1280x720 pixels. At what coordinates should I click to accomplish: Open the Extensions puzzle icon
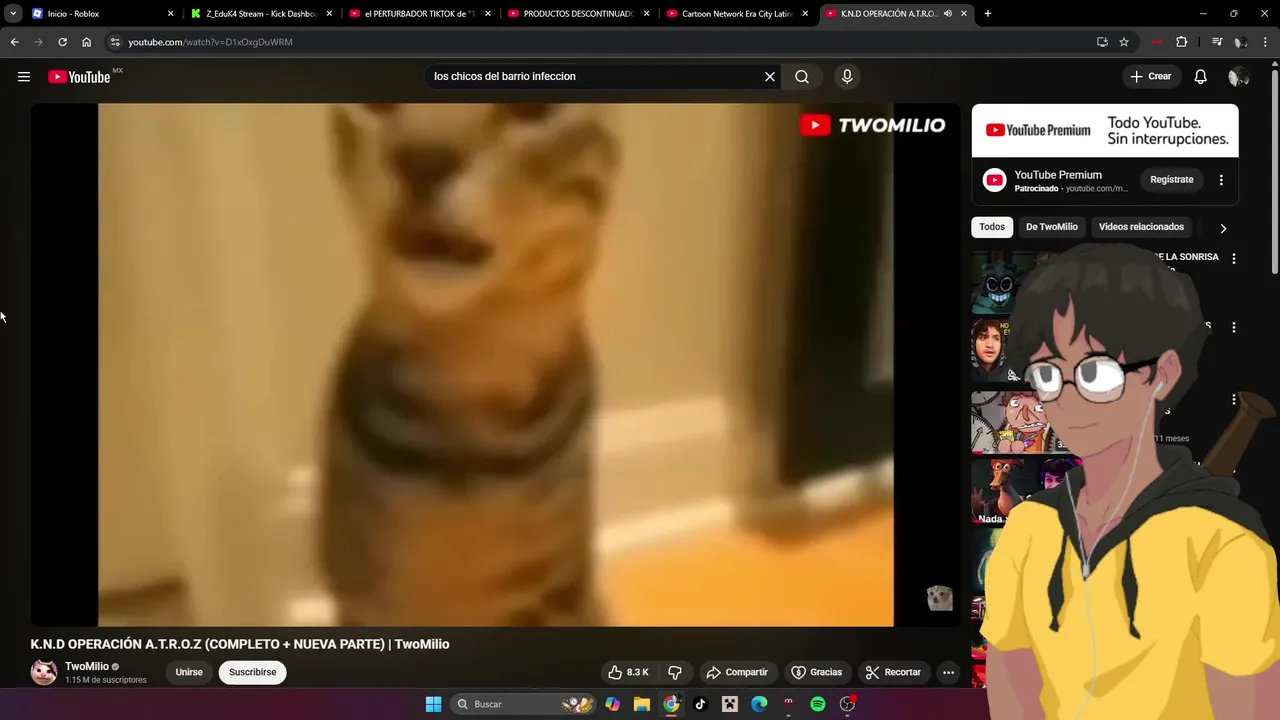(1181, 42)
